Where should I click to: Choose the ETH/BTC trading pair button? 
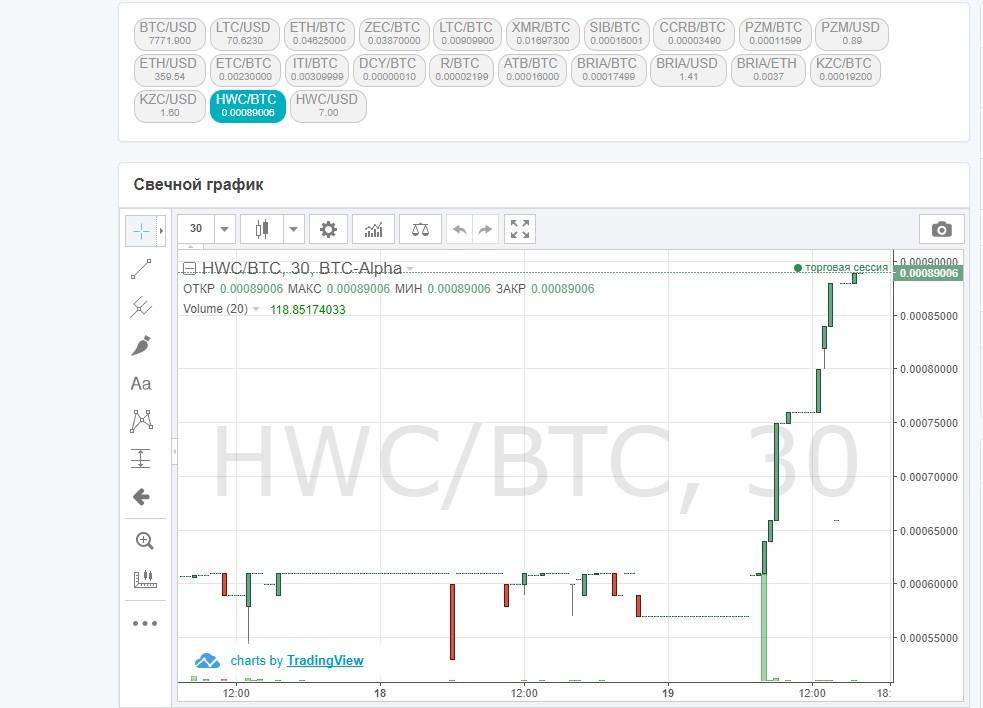[x=318, y=34]
